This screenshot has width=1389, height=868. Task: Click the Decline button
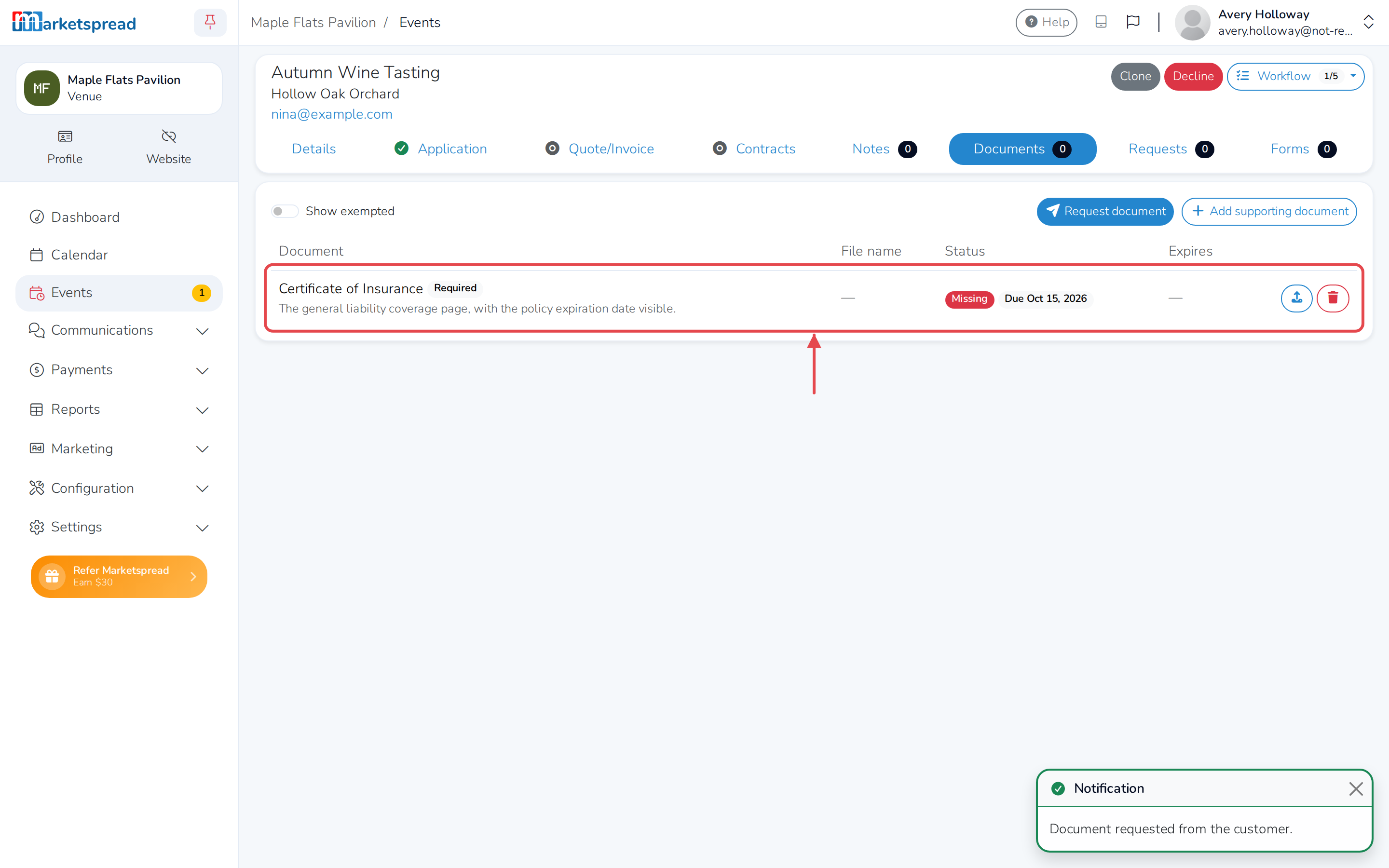[x=1193, y=76]
